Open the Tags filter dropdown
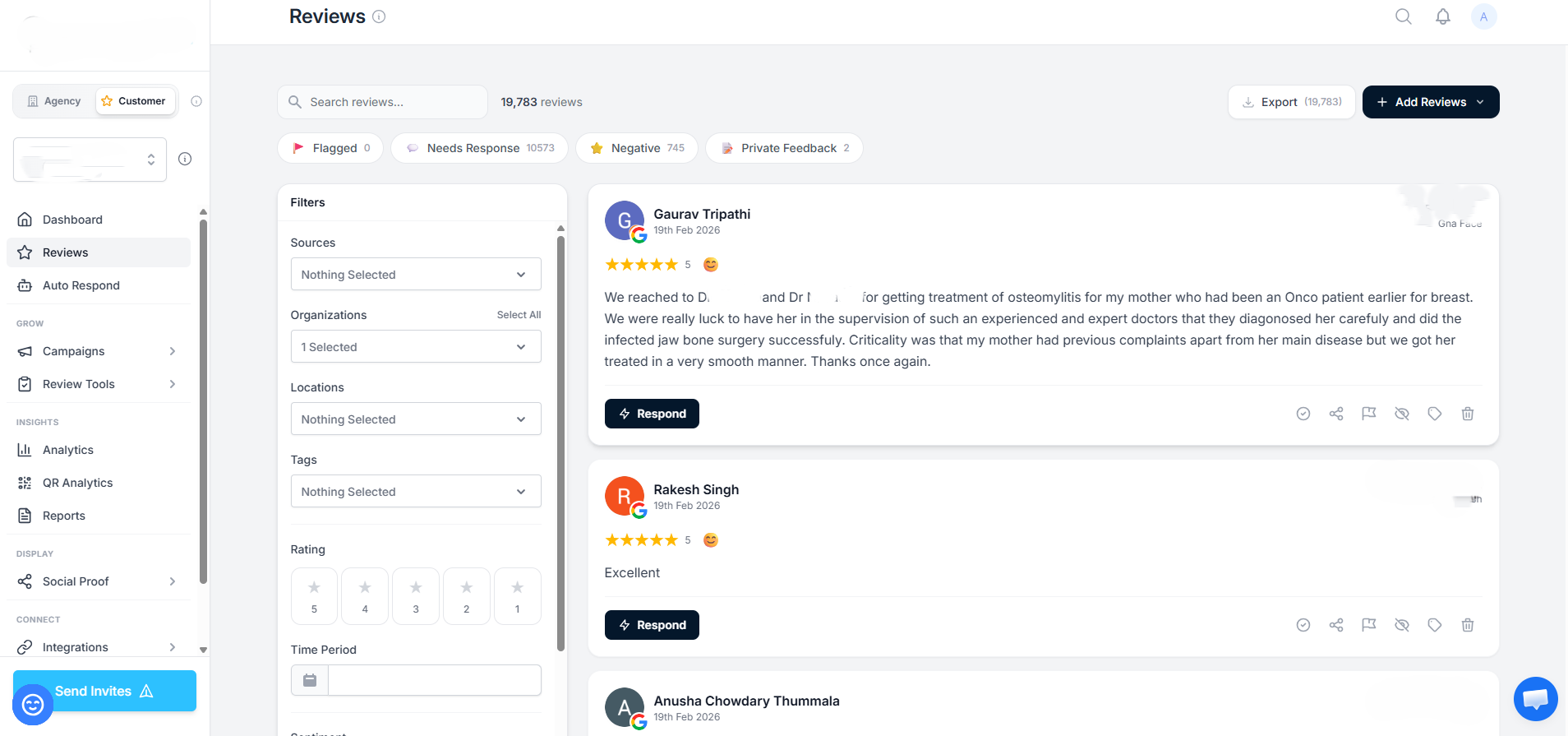The width and height of the screenshot is (1568, 736). (416, 491)
